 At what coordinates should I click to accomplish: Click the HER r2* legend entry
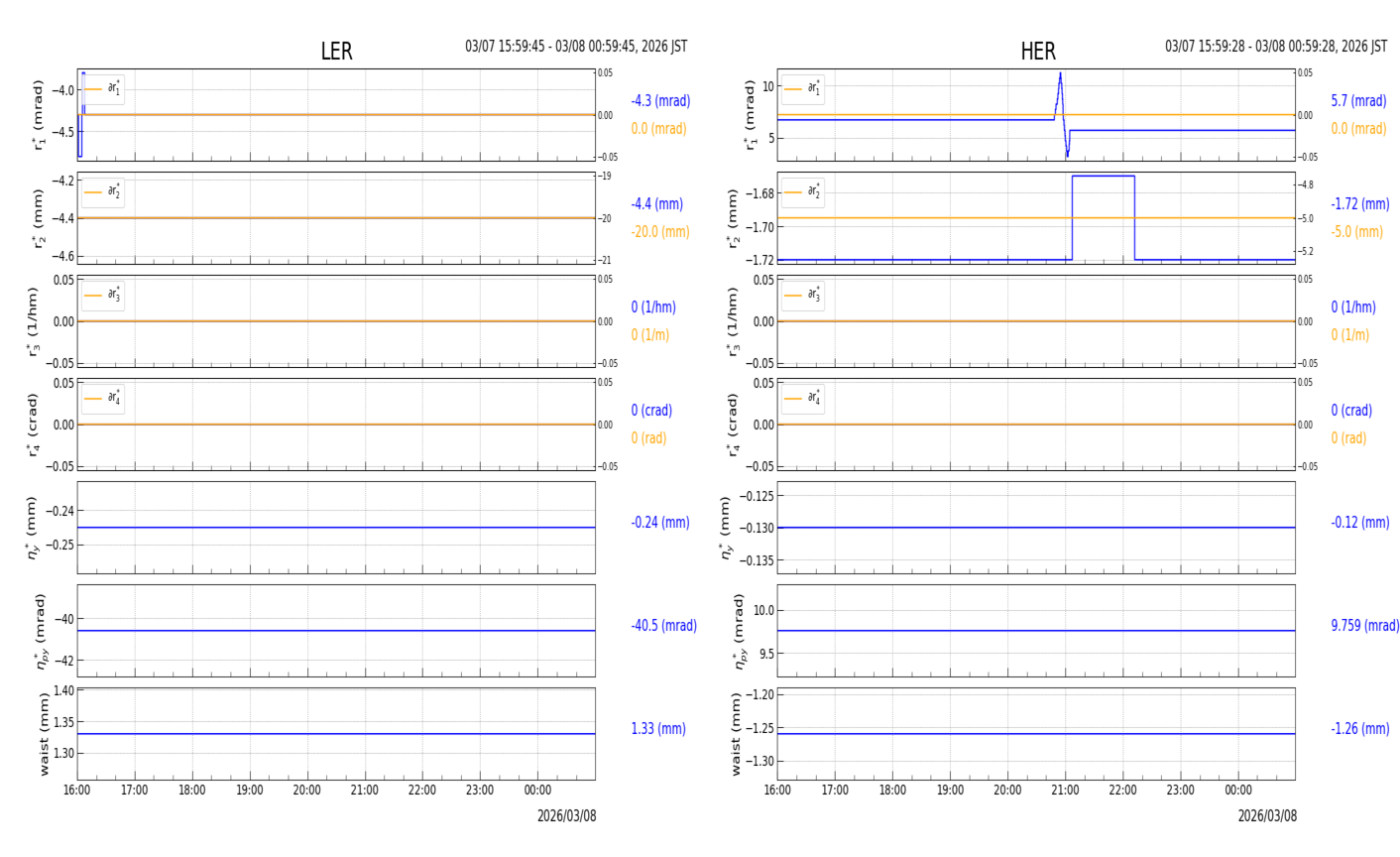tap(802, 191)
